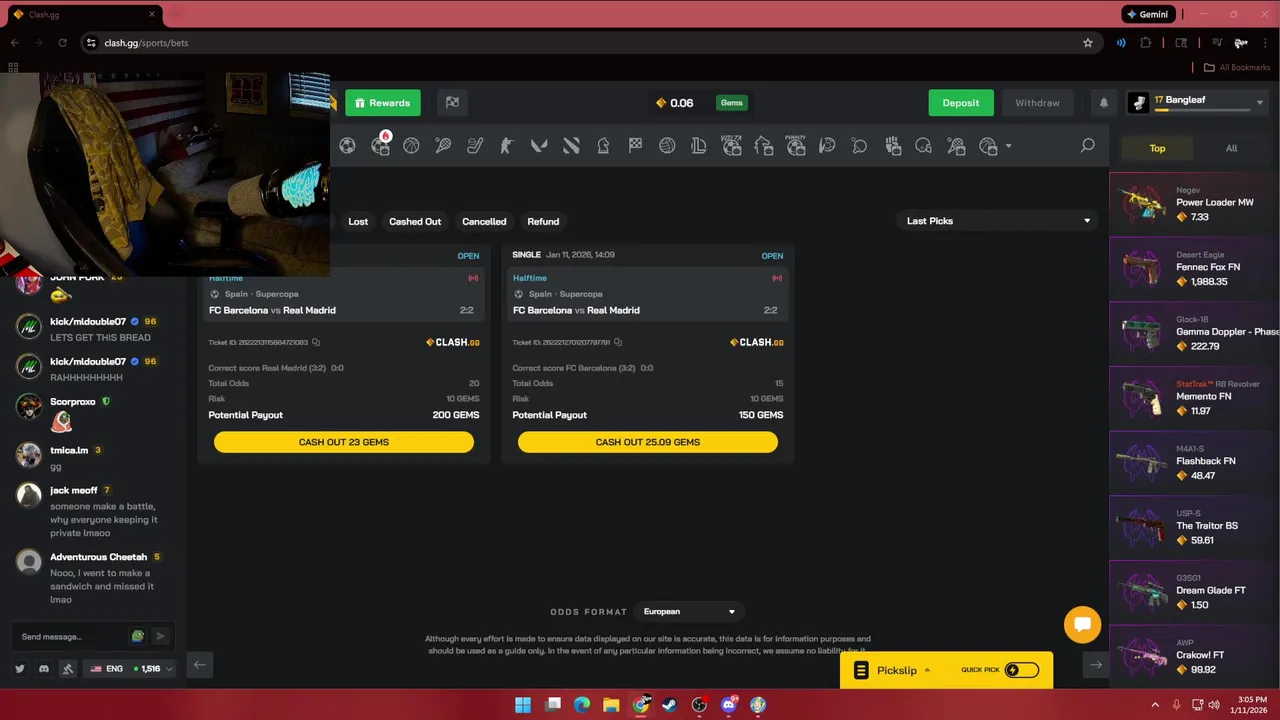
Task: Open the Twitter link in chat footer
Action: [20, 669]
